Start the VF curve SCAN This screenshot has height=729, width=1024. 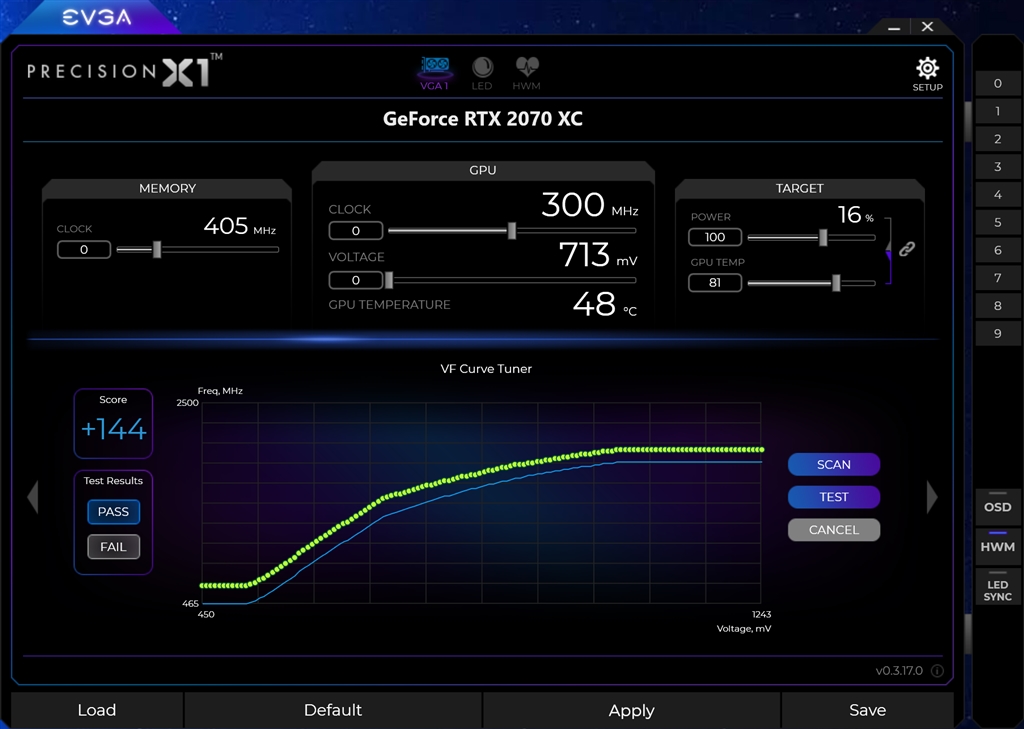[834, 464]
